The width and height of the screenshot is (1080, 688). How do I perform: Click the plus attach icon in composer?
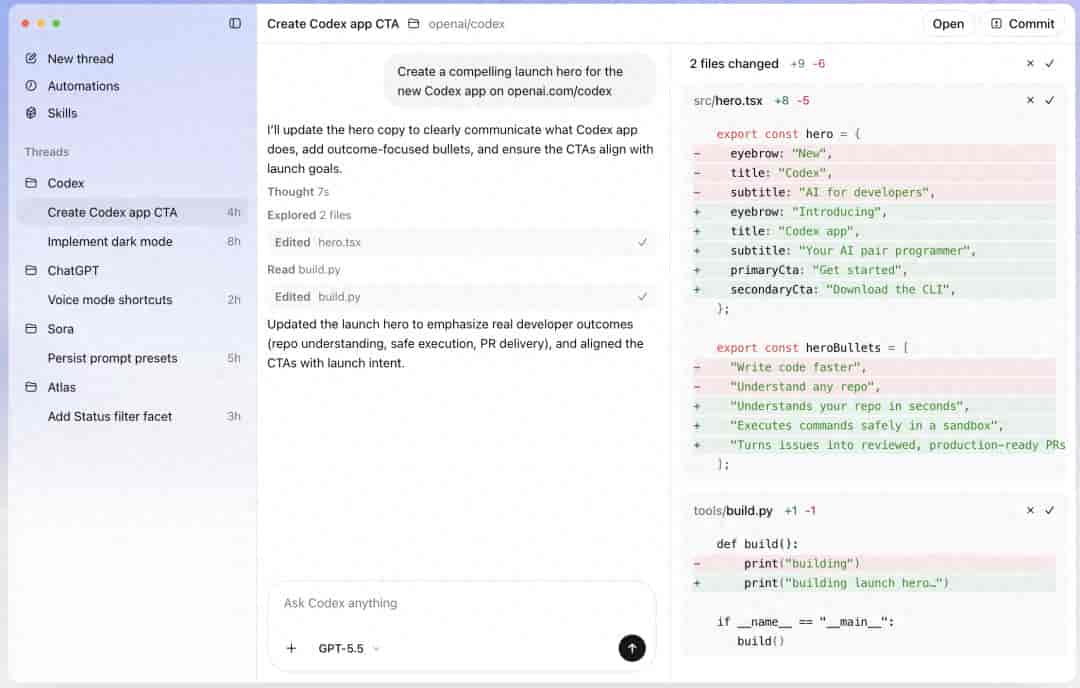291,648
